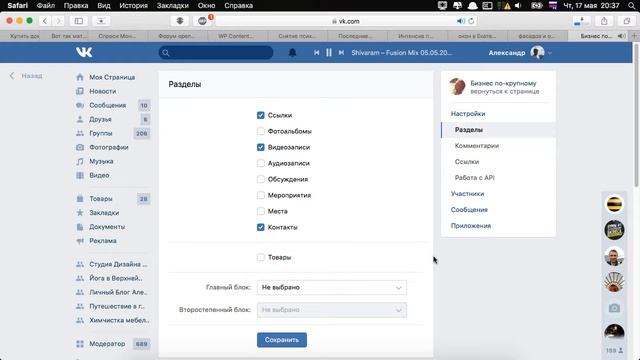Open Видео in left sidebar

pos(99,175)
